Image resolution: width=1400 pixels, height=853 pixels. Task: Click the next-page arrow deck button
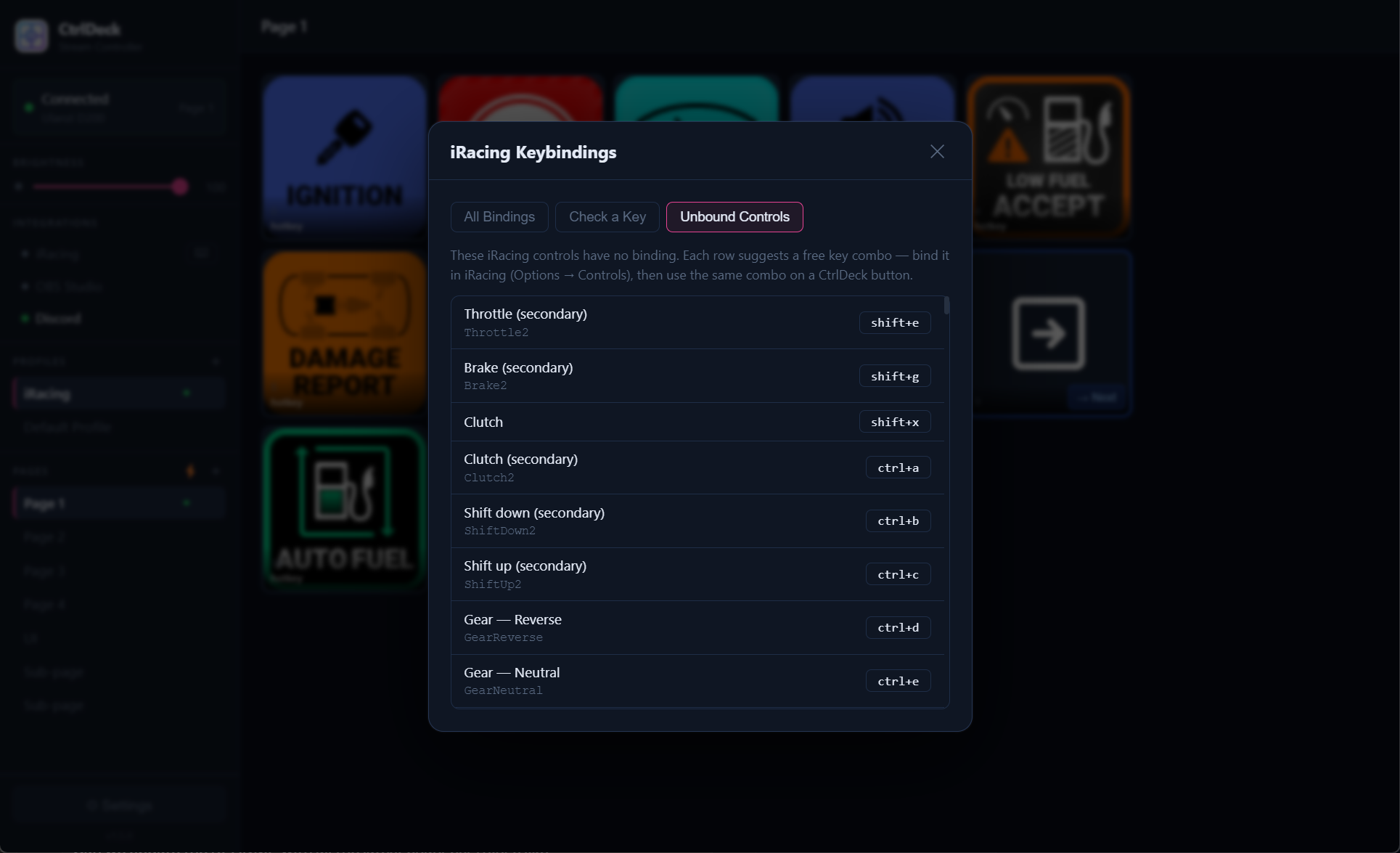[x=1048, y=333]
